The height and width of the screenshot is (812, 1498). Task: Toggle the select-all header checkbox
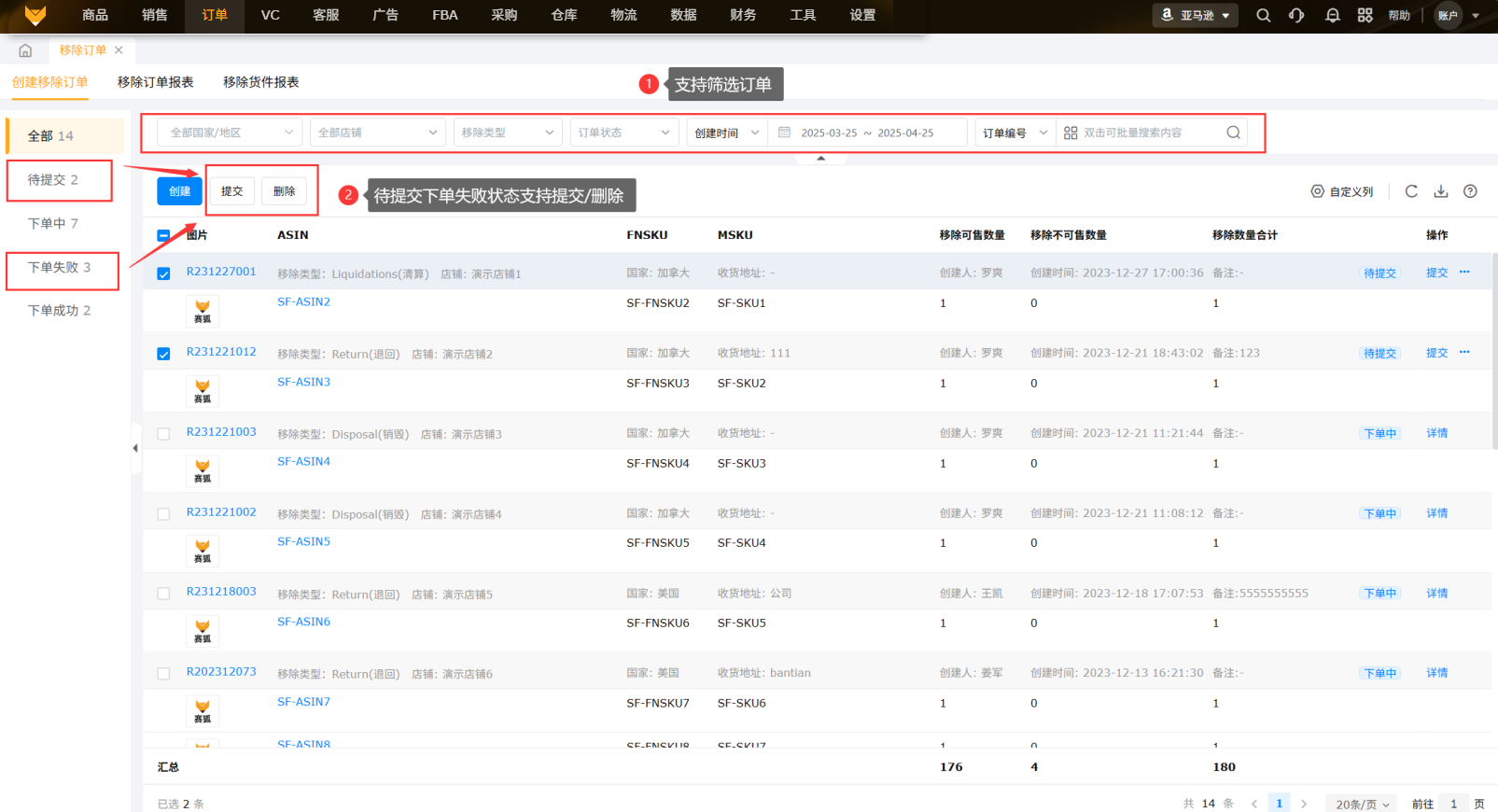tap(163, 235)
